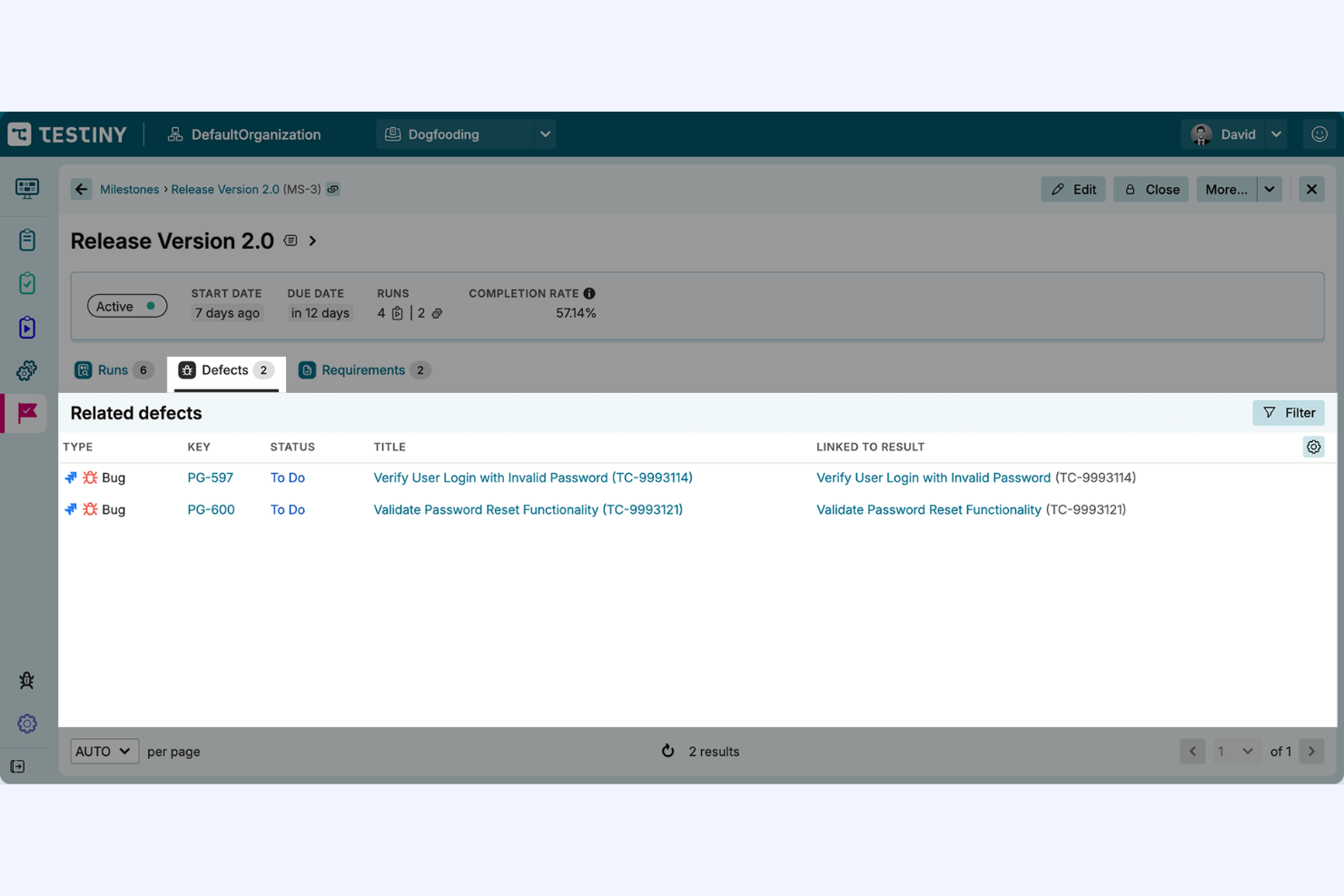1344x896 pixels.
Task: Click the completion rate info icon
Action: (589, 292)
